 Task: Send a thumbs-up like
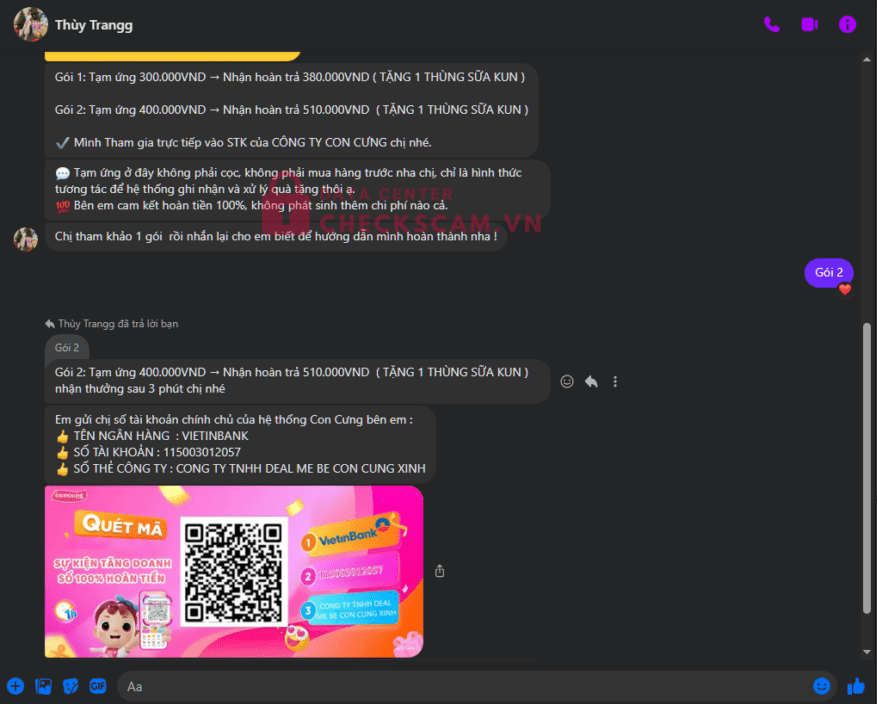pyautogui.click(x=856, y=686)
